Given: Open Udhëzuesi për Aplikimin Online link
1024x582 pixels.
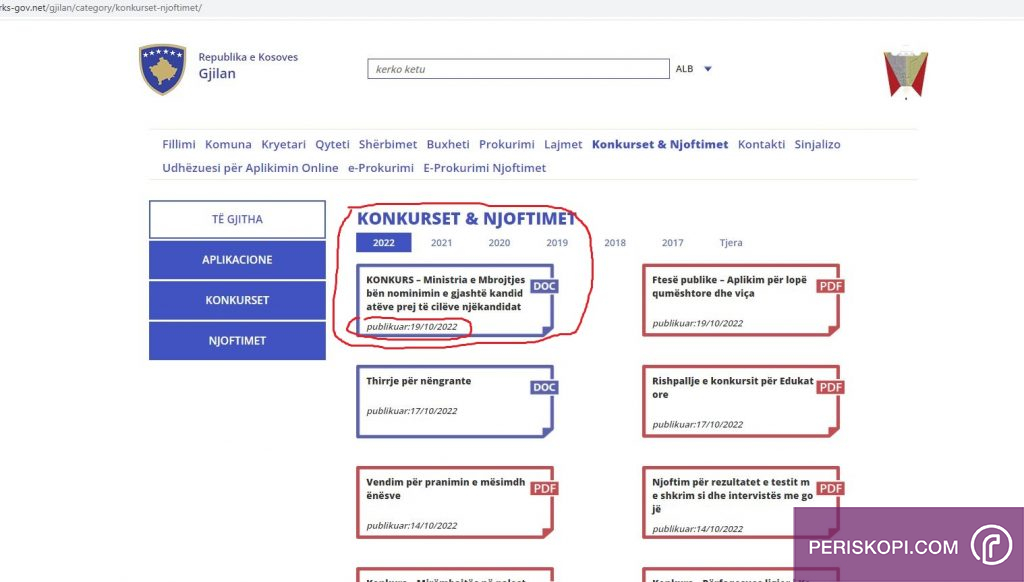Looking at the screenshot, I should (x=250, y=168).
